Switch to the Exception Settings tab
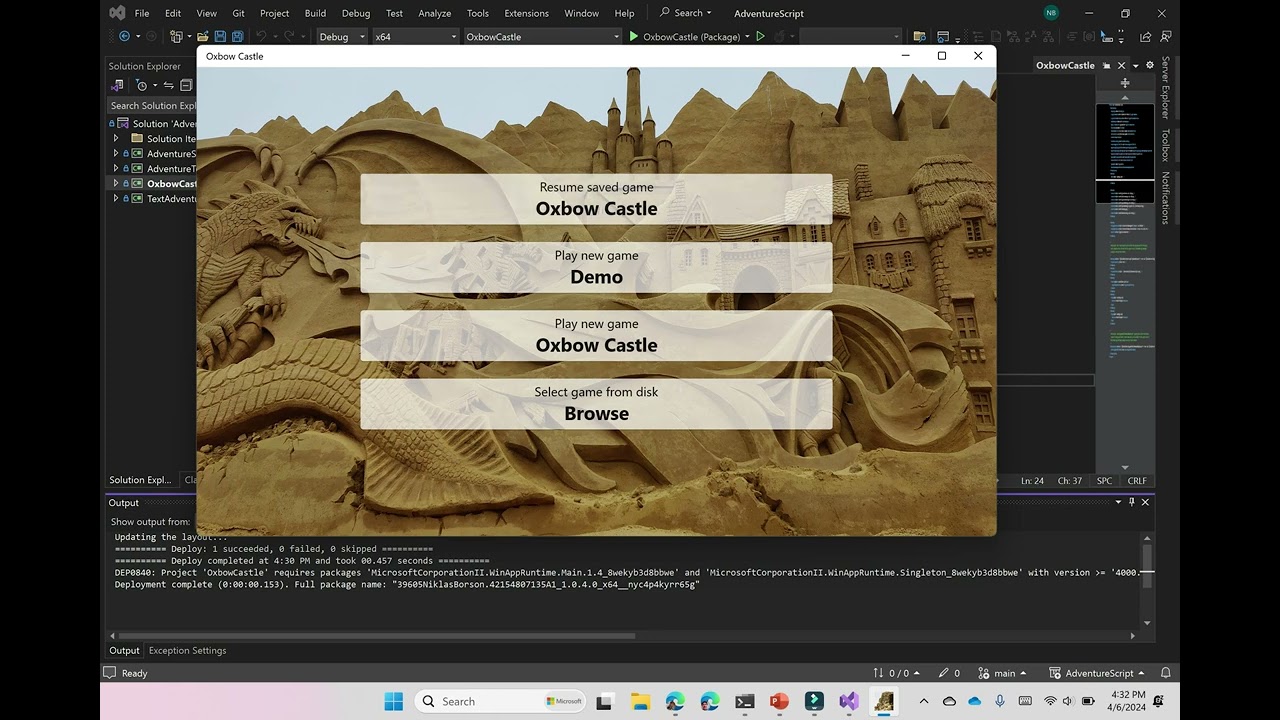The image size is (1280, 720). (187, 650)
